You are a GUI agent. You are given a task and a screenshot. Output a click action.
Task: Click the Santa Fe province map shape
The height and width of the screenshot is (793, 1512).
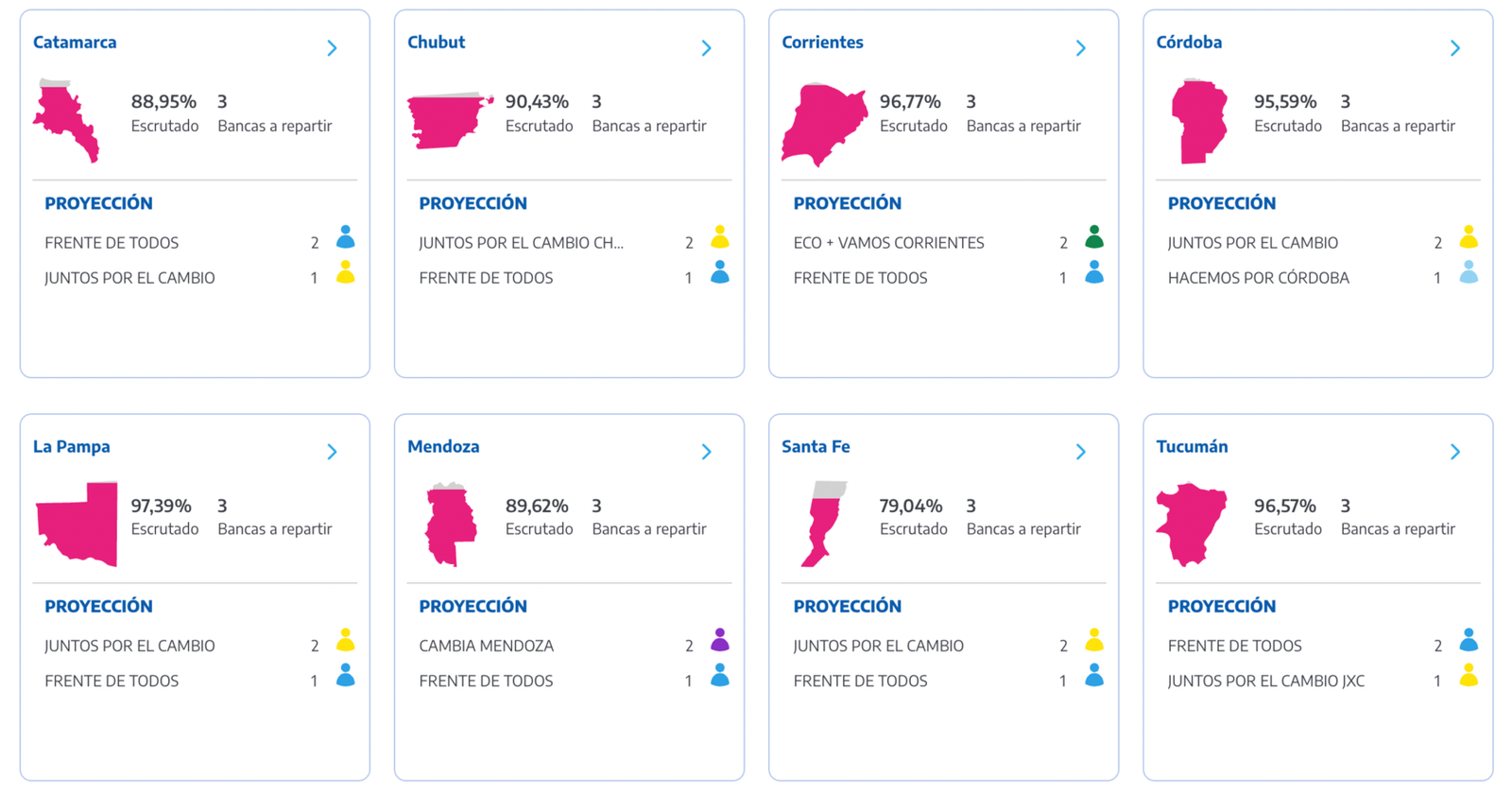[823, 525]
